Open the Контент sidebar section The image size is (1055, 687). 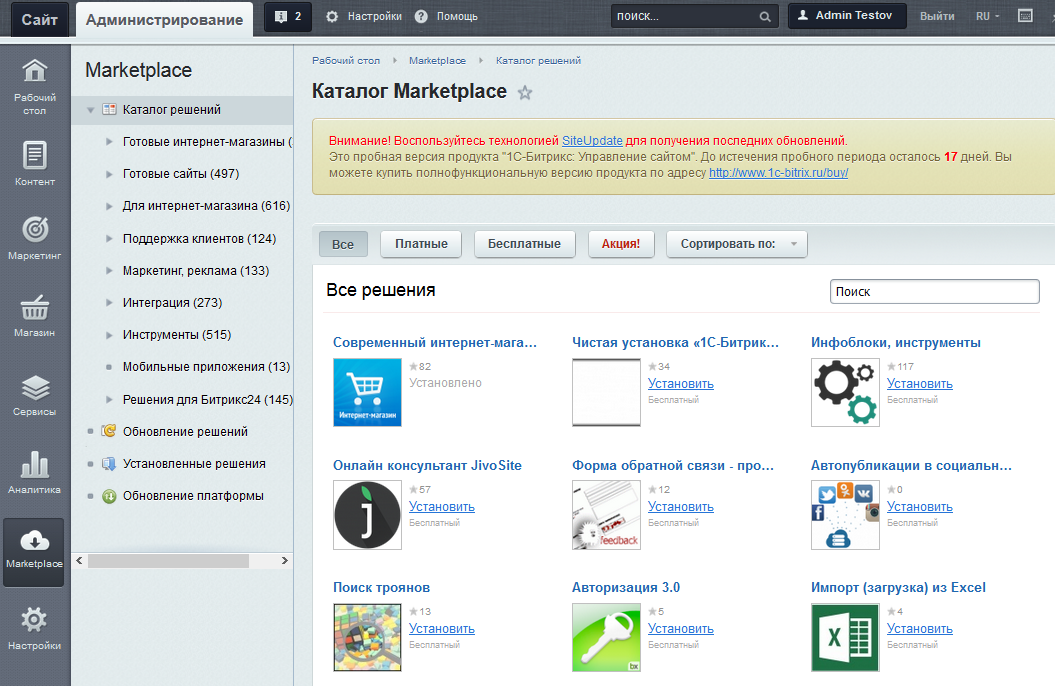pyautogui.click(x=35, y=163)
